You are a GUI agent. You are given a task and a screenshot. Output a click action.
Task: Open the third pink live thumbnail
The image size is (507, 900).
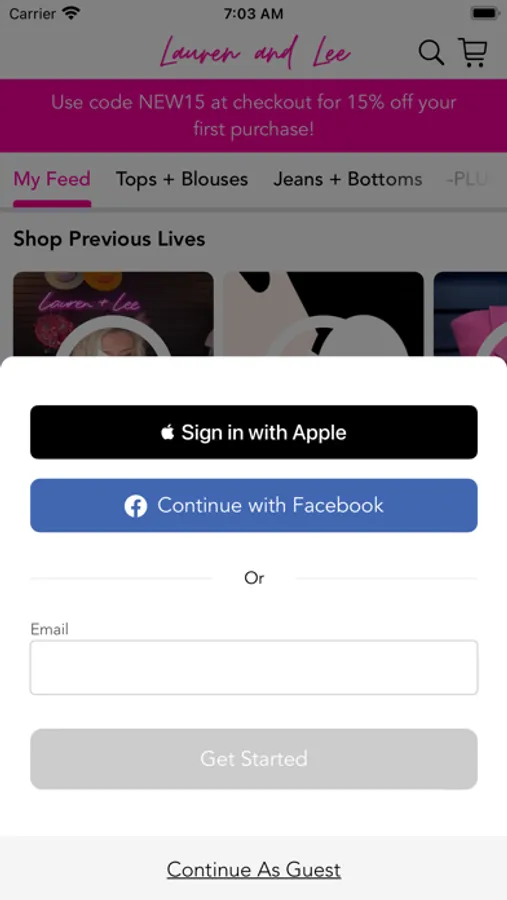(x=470, y=315)
